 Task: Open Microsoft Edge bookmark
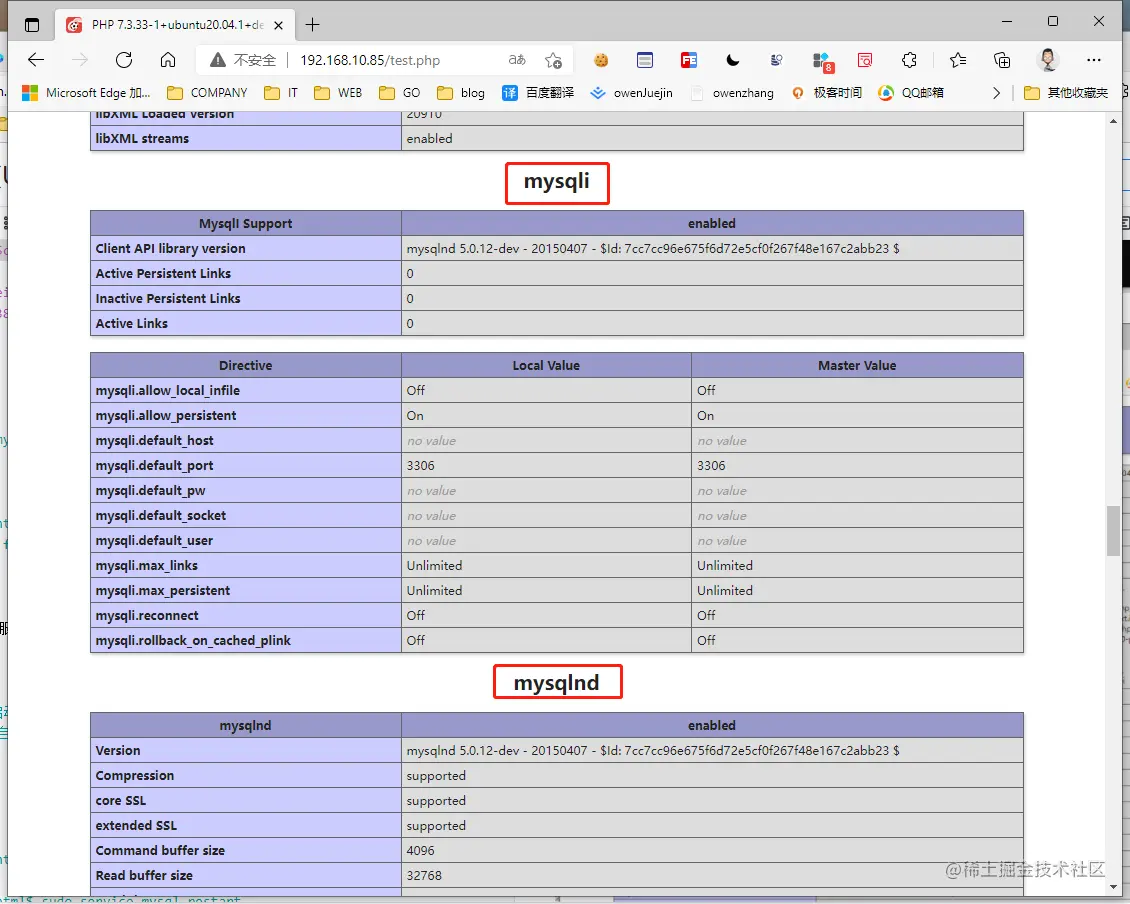click(x=86, y=93)
